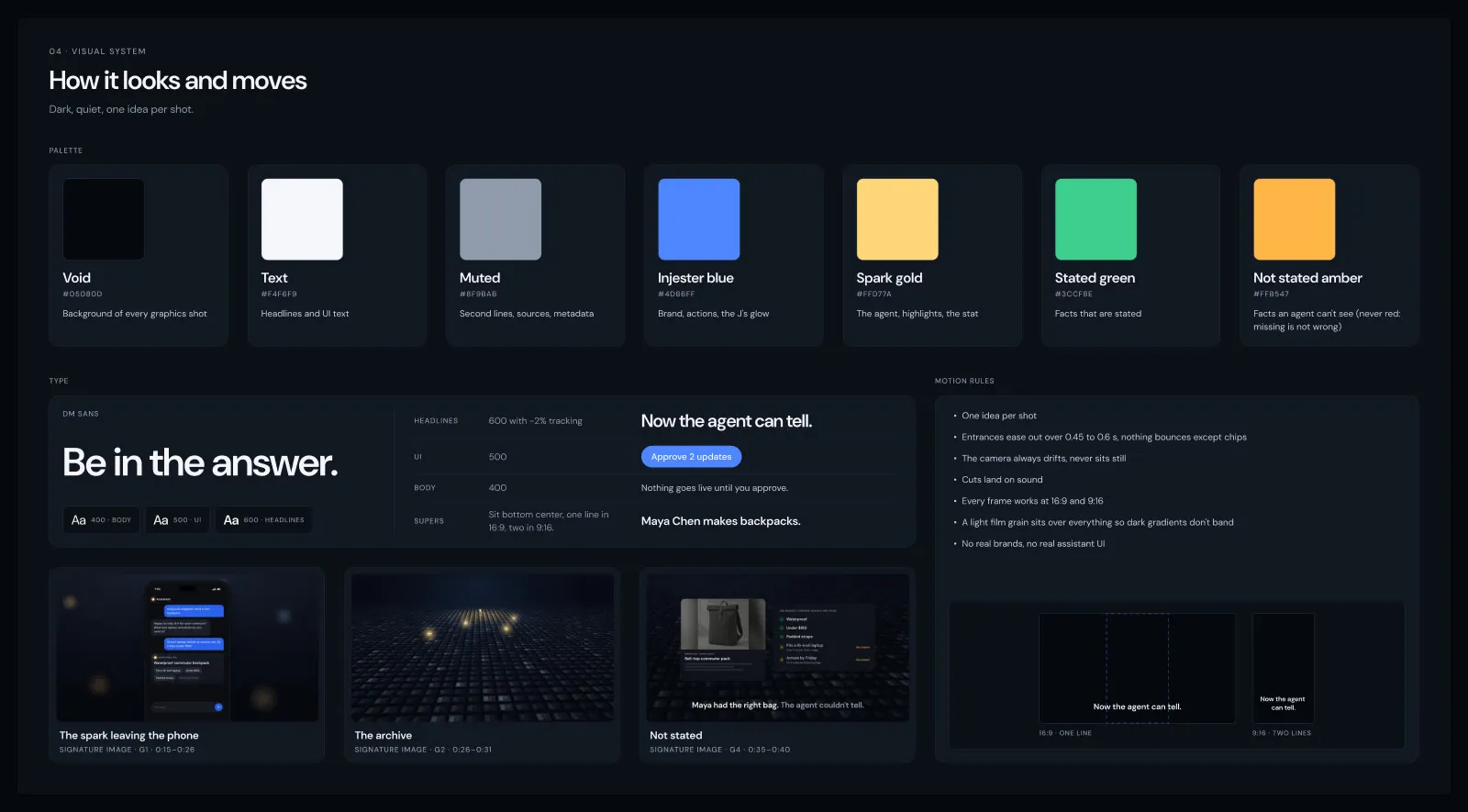Select the white Text color swatch
1468x812 pixels.
[x=302, y=219]
